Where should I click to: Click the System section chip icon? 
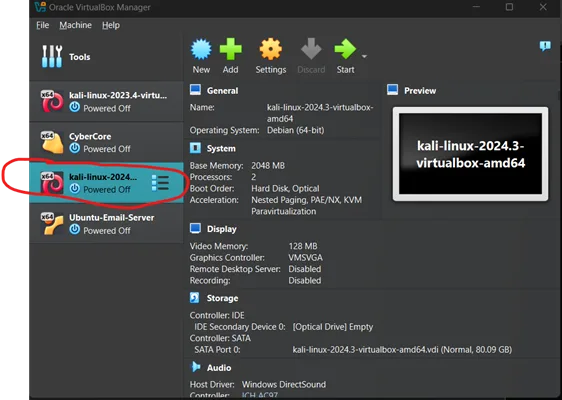195,148
